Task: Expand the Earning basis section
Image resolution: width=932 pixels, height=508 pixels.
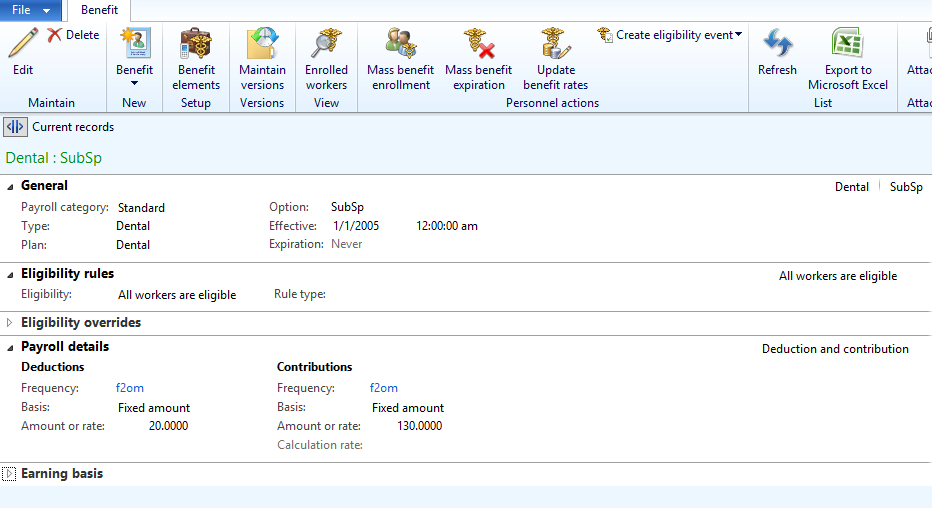Action: [x=10, y=474]
